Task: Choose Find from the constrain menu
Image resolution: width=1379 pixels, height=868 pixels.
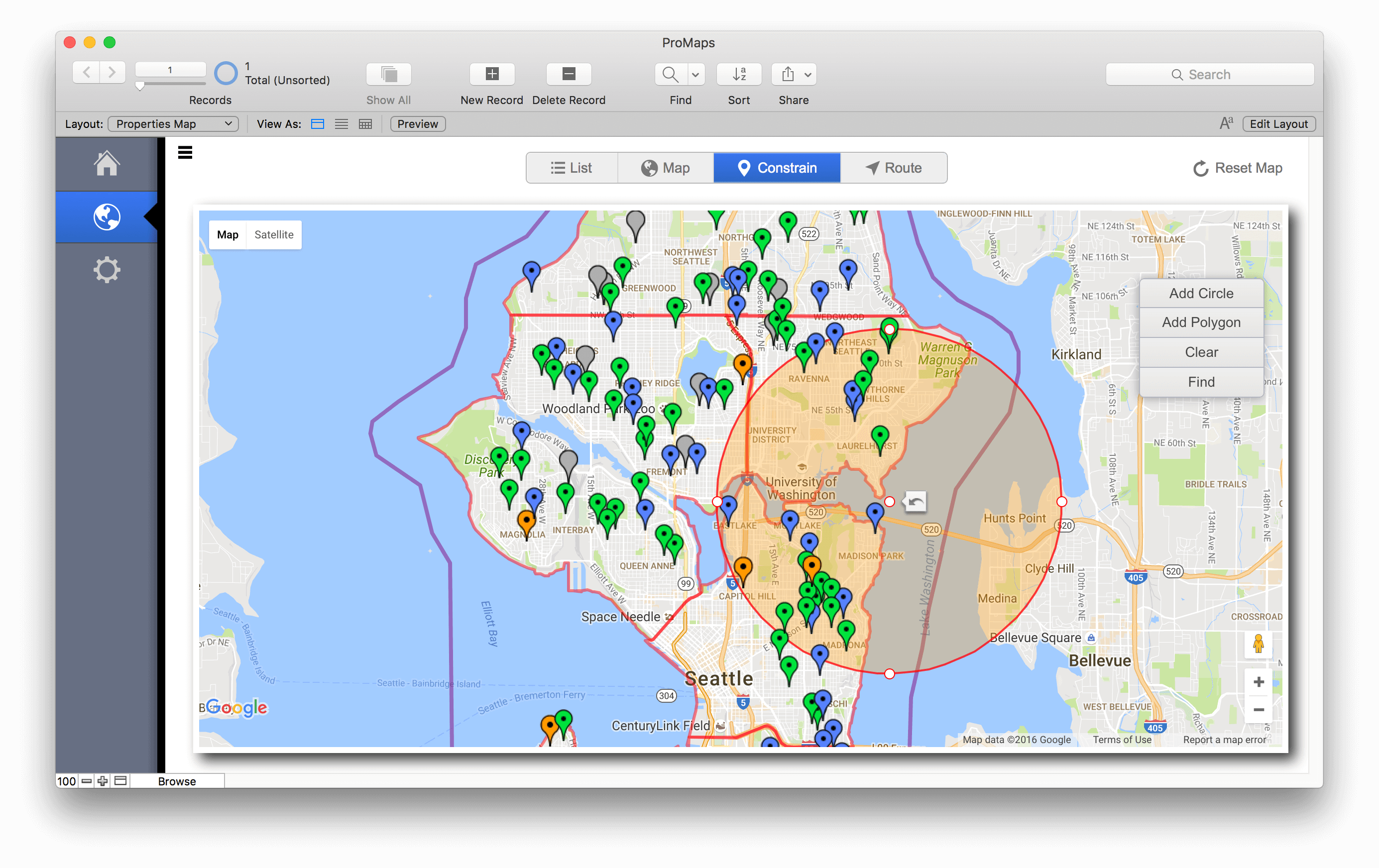Action: (1201, 382)
